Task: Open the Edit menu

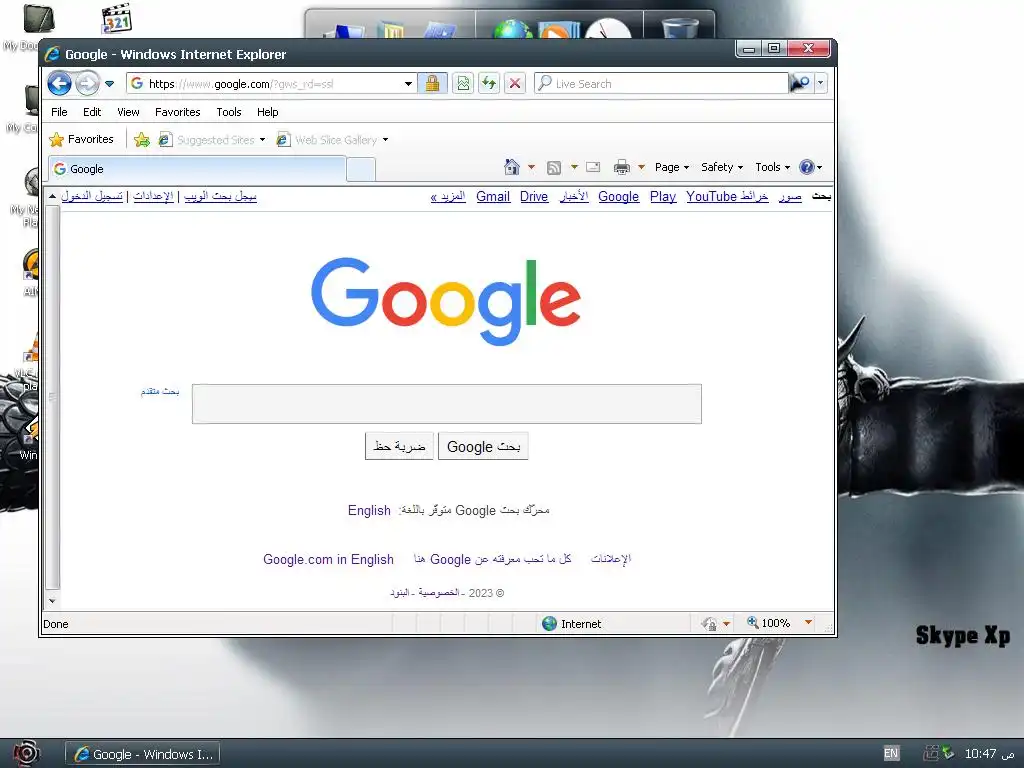Action: point(91,112)
